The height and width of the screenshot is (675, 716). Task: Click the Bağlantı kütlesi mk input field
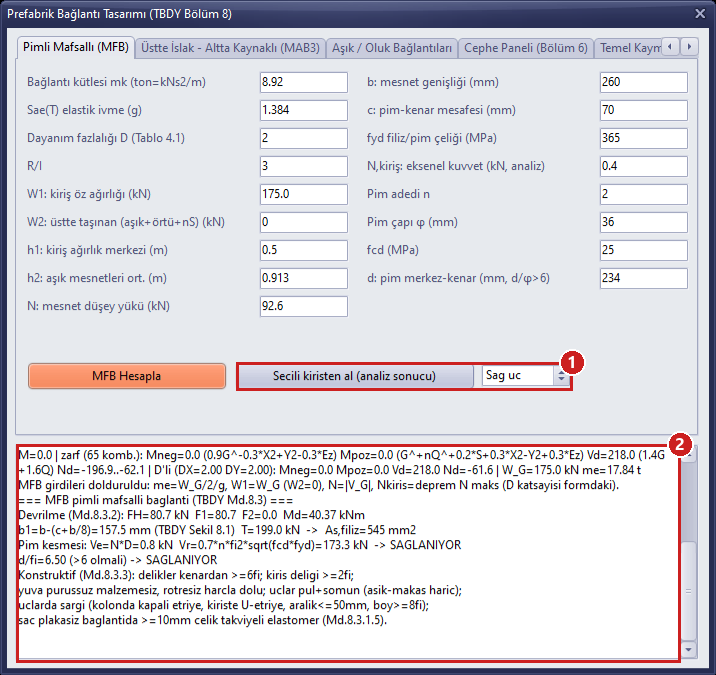(304, 82)
